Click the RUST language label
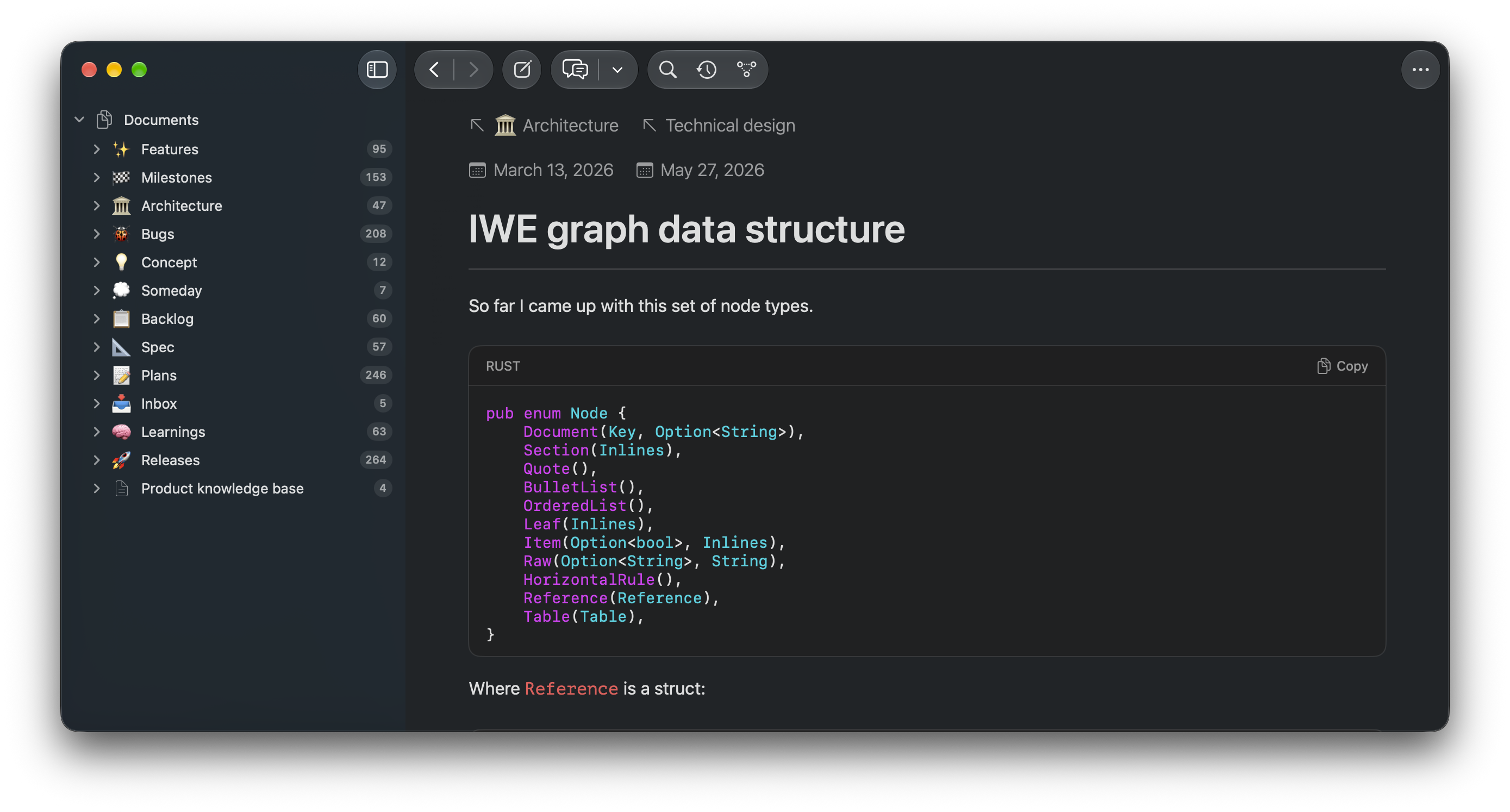The height and width of the screenshot is (812, 1510). 502,366
